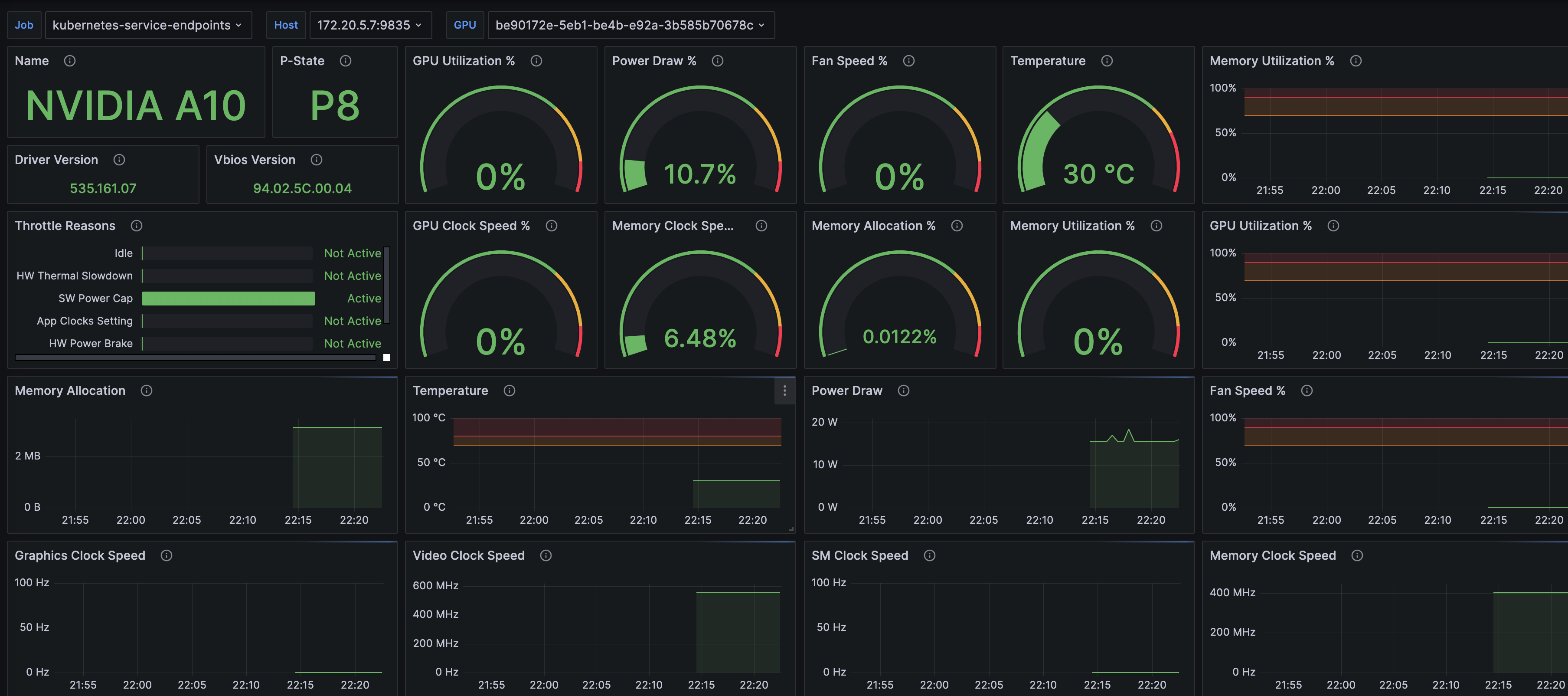This screenshot has height=696, width=1568.
Task: Click driver version text '535.161.07'
Action: [103, 189]
